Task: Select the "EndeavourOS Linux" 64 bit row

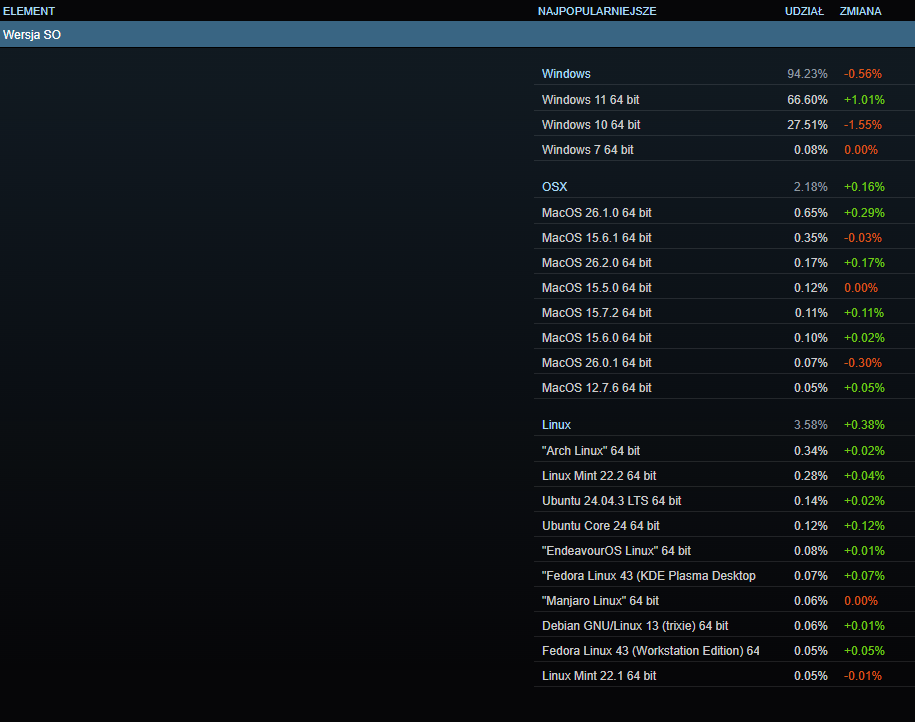Action: click(x=616, y=551)
